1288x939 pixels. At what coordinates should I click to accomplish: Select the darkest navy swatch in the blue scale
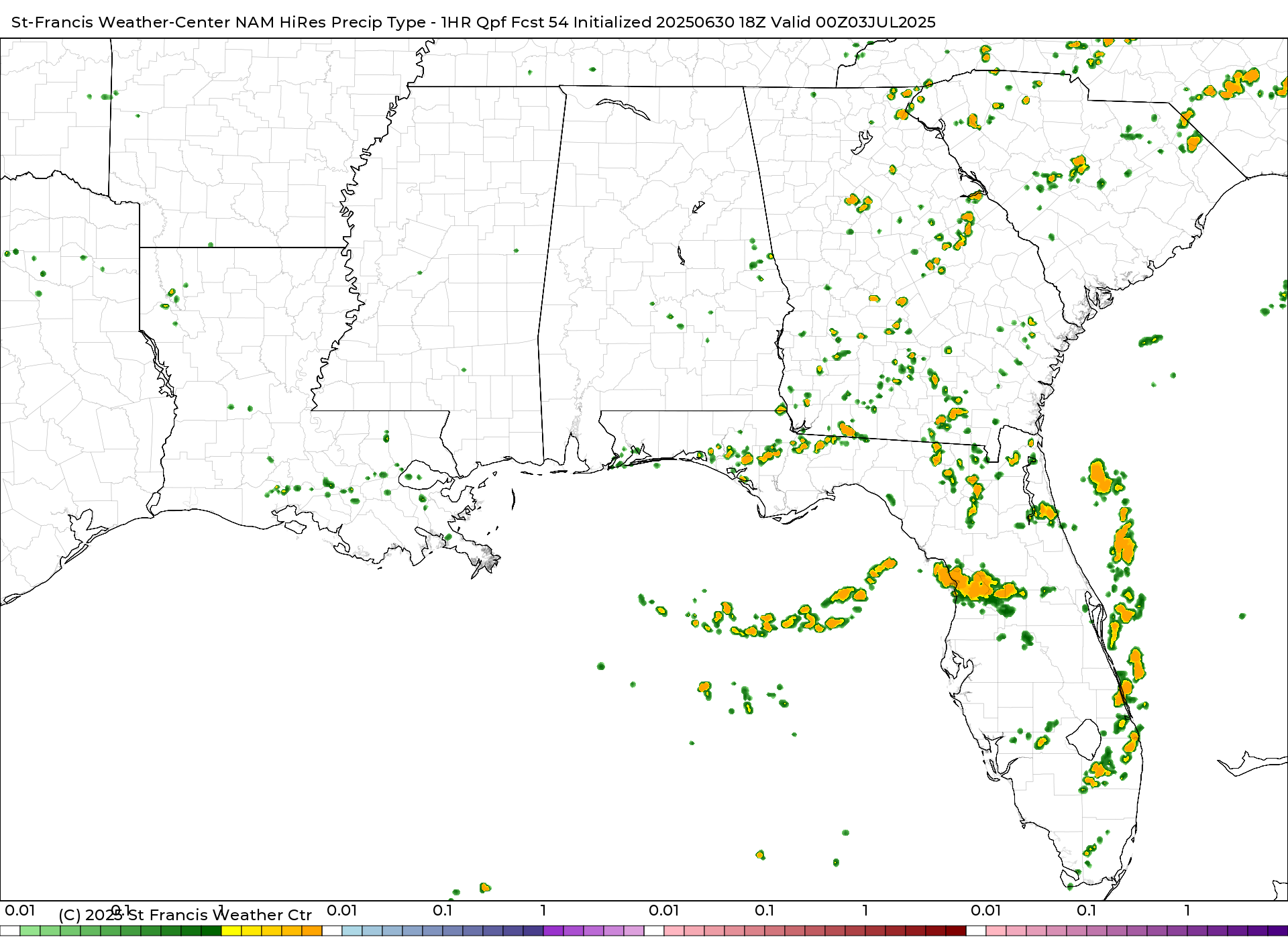tap(533, 930)
